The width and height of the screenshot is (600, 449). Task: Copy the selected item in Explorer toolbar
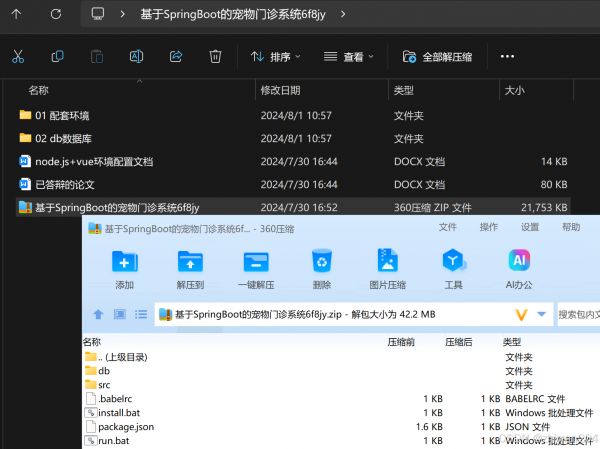click(58, 57)
